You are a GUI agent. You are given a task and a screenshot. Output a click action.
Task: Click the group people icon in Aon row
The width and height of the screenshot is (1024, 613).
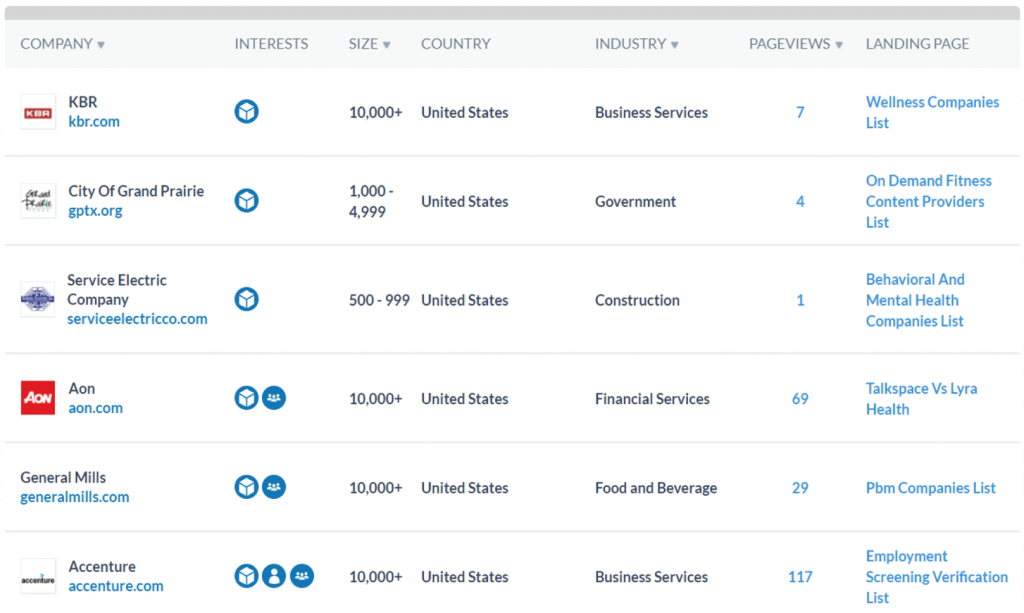point(274,398)
